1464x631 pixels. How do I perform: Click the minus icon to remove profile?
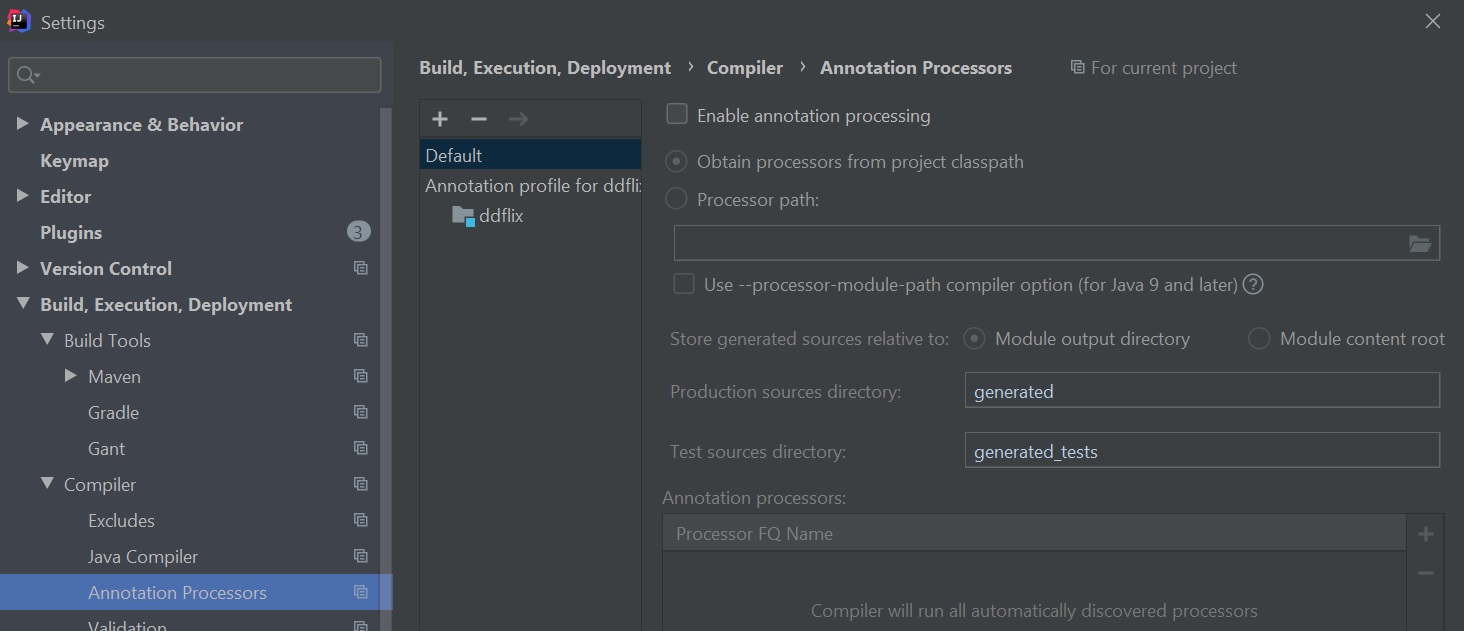click(x=479, y=119)
